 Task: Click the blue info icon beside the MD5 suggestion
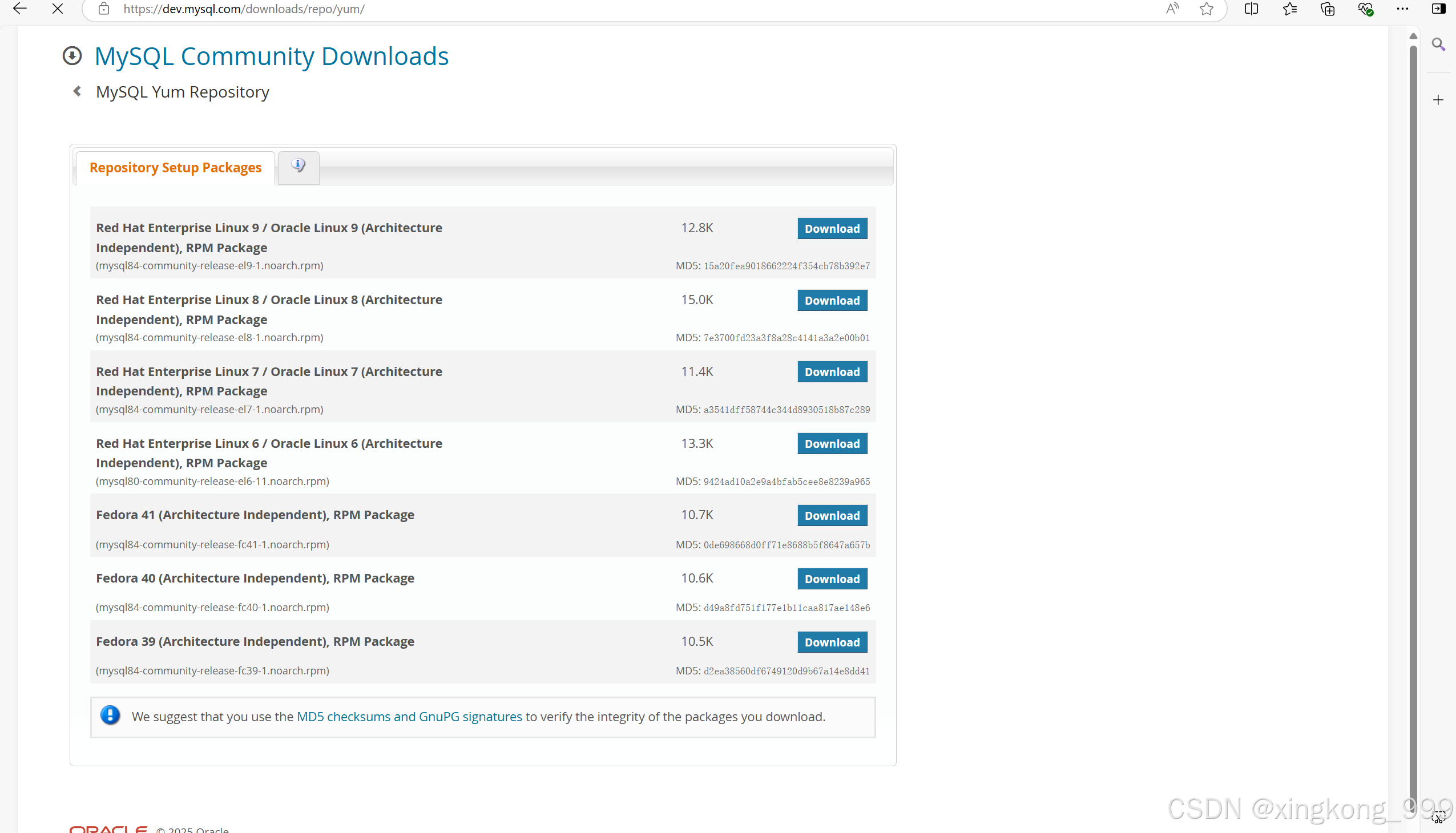110,715
